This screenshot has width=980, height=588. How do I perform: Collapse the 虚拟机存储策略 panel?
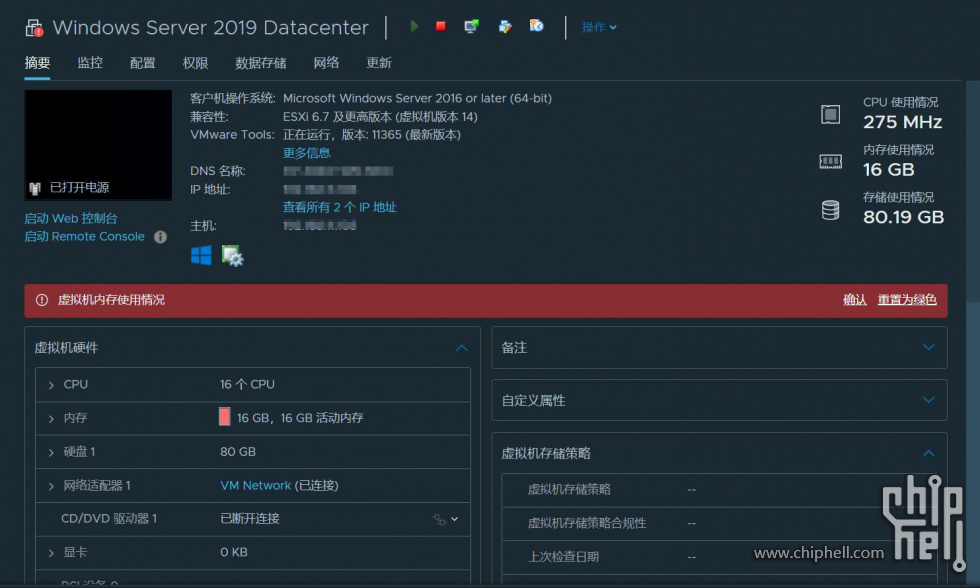click(x=929, y=453)
